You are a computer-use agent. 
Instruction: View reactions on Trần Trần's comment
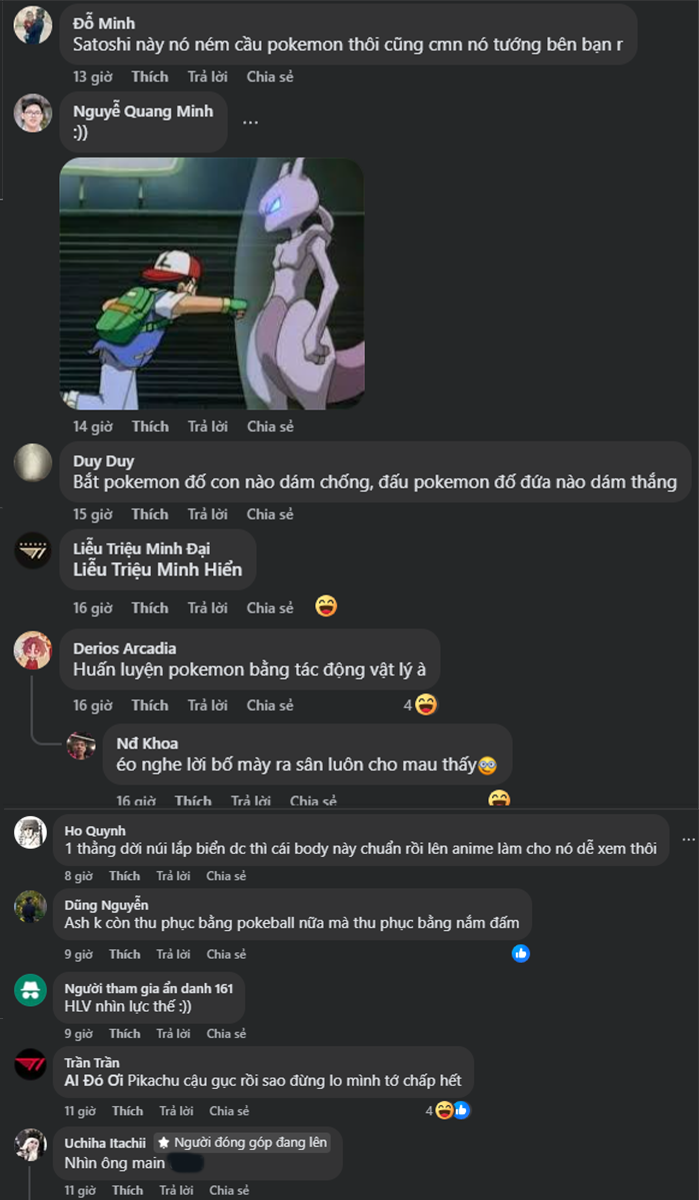pyautogui.click(x=446, y=1110)
